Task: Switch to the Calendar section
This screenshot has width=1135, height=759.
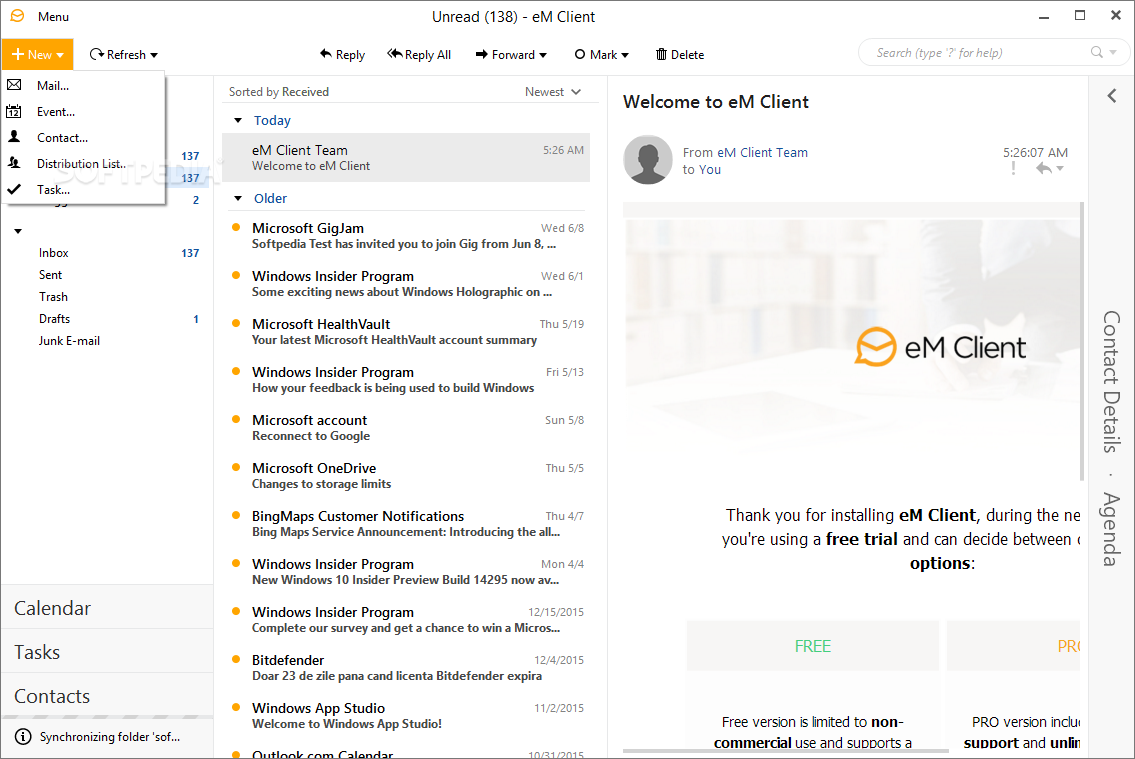Action: [107, 608]
